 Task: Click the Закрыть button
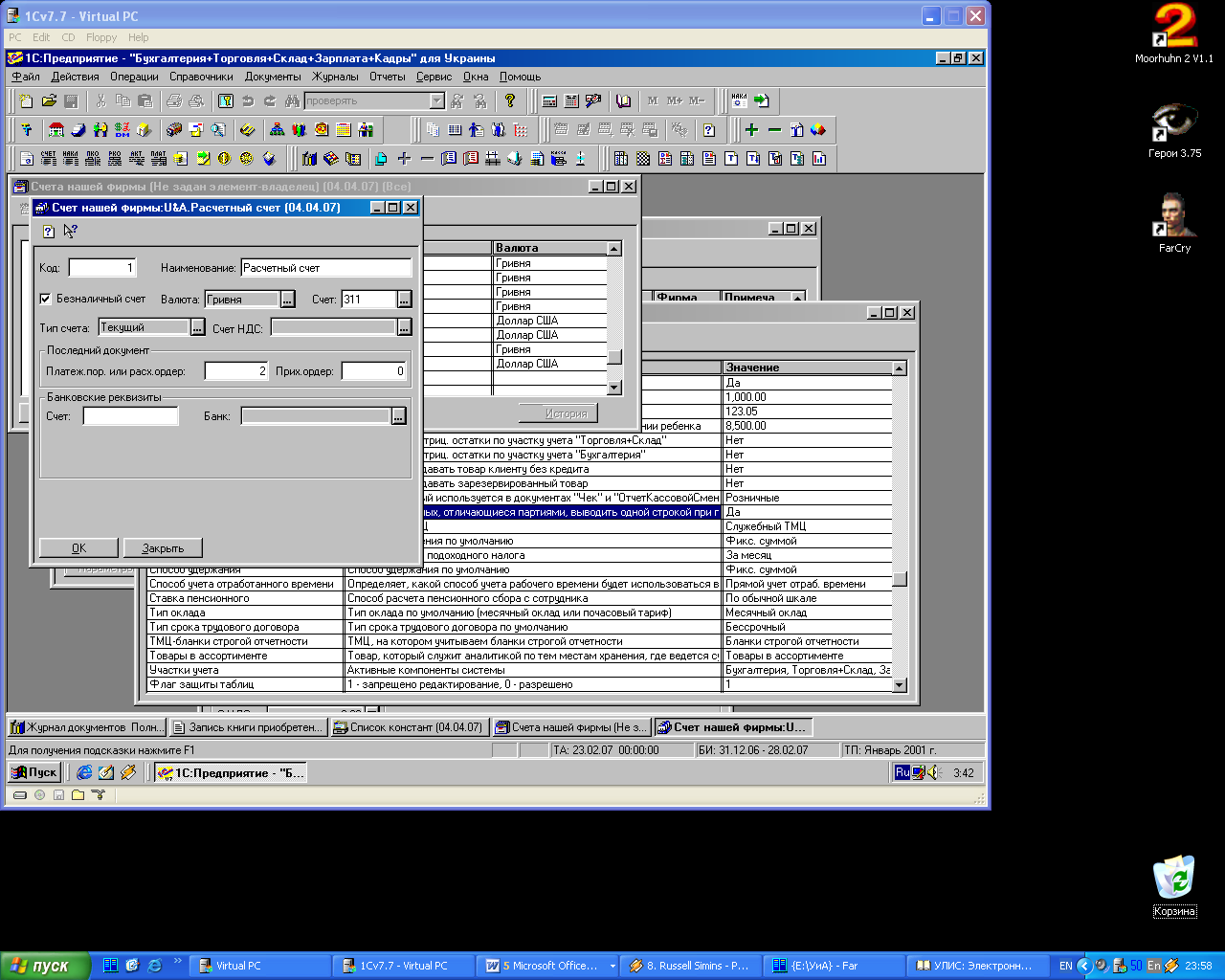[163, 548]
